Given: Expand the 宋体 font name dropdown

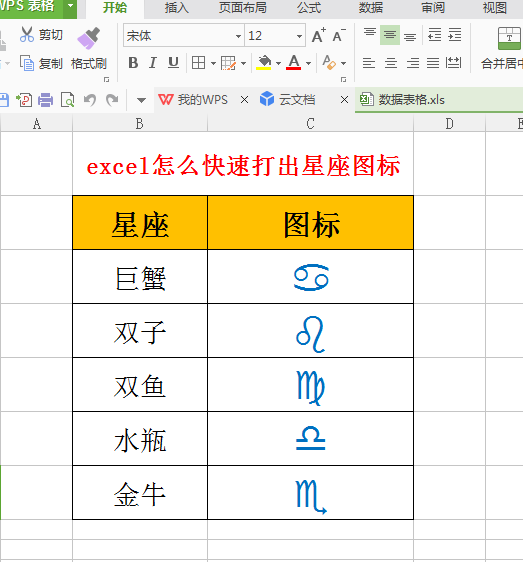Looking at the screenshot, I should pos(238,36).
